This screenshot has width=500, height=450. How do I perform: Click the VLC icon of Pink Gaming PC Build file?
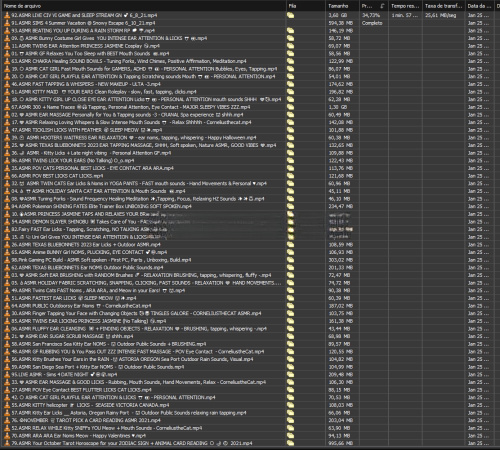pos(7,260)
